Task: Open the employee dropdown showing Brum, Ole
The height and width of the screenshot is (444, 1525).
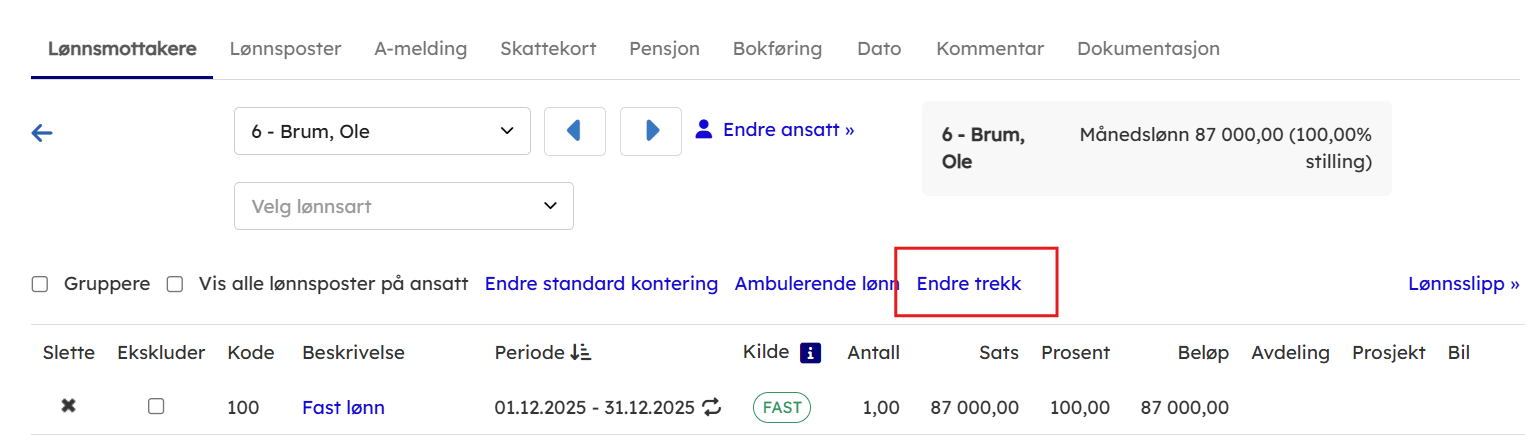Action: [x=382, y=131]
